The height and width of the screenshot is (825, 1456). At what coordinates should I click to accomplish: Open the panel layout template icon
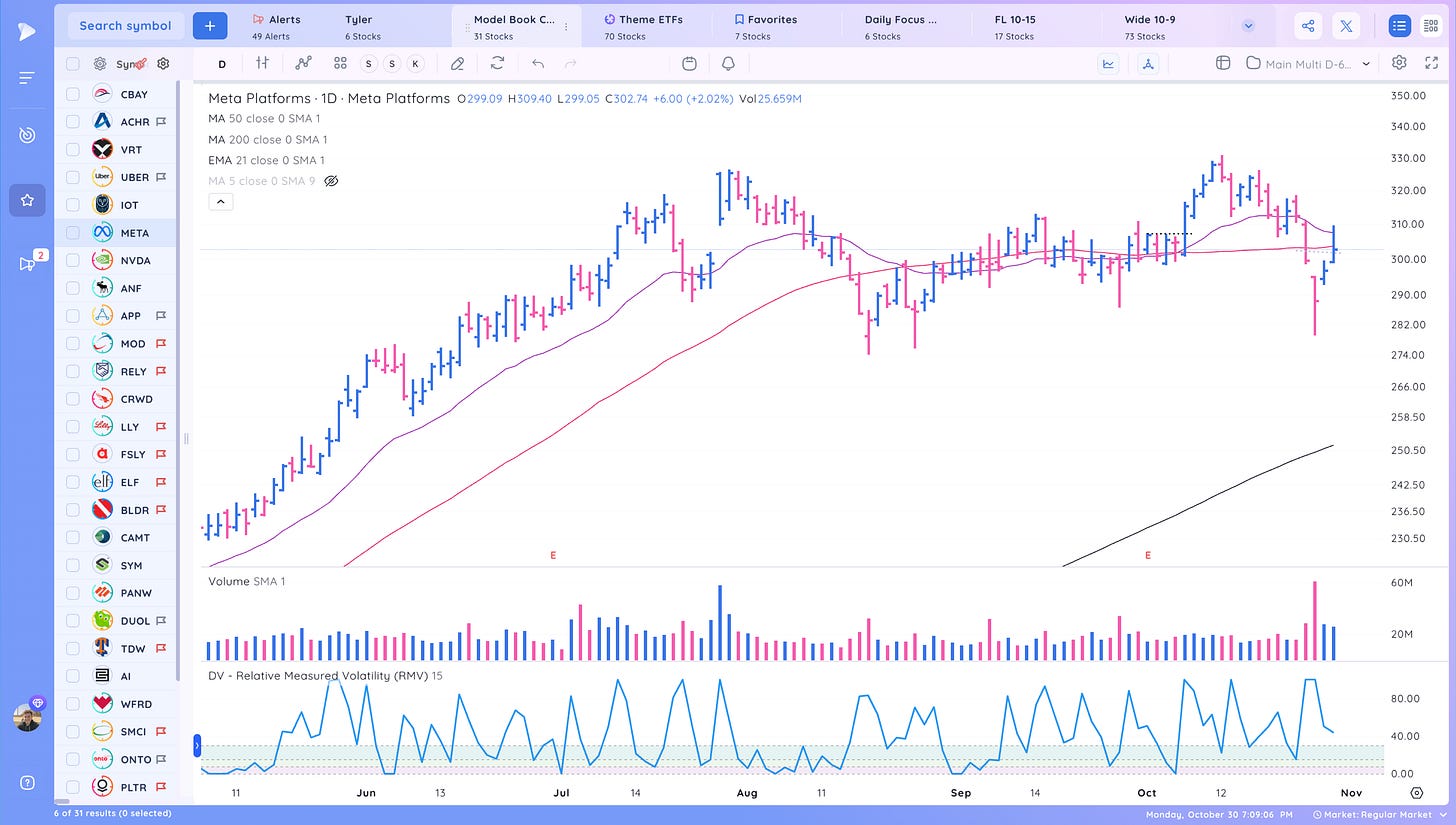pos(1222,63)
